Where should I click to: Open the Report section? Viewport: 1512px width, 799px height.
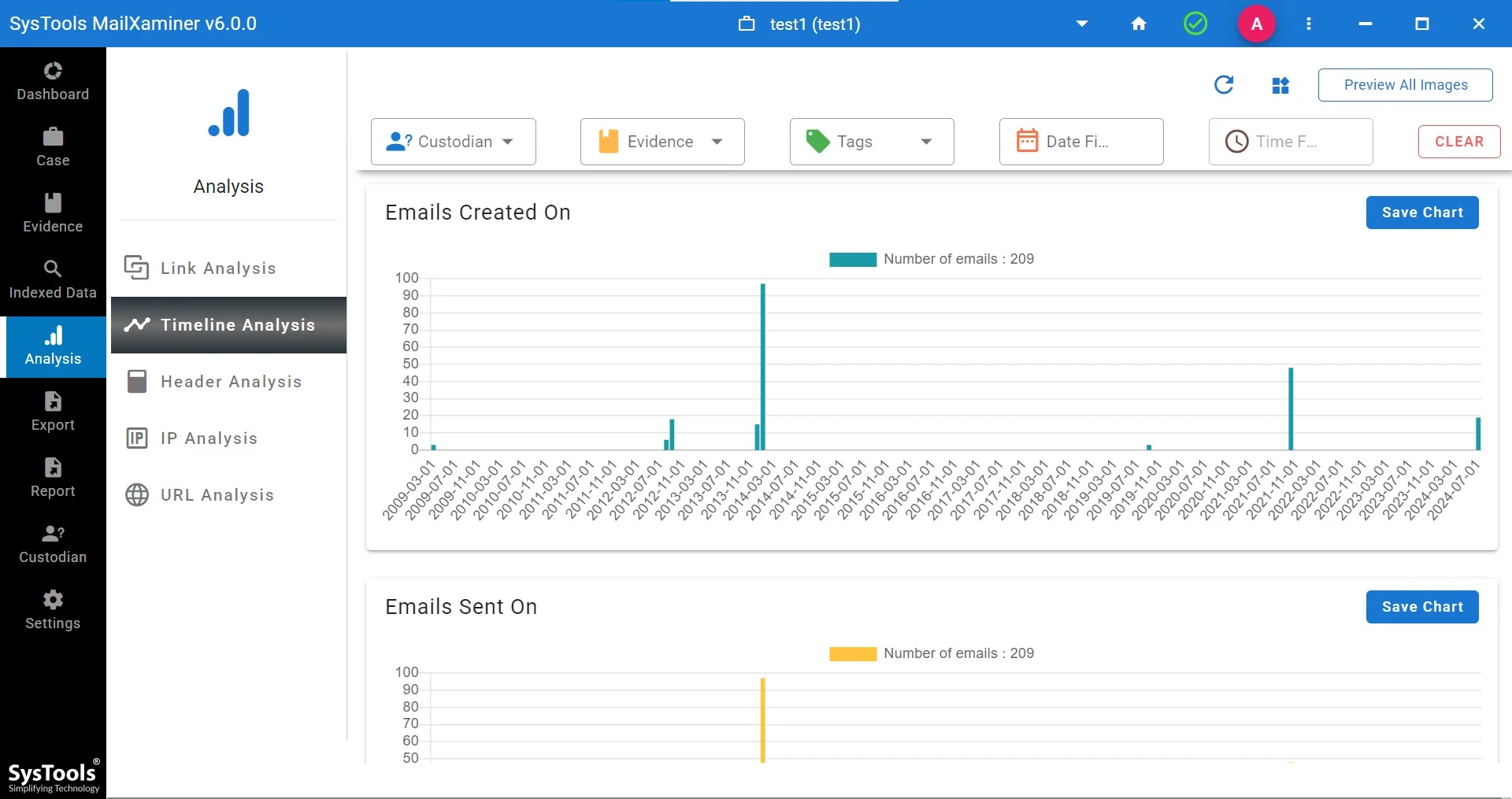tap(53, 478)
